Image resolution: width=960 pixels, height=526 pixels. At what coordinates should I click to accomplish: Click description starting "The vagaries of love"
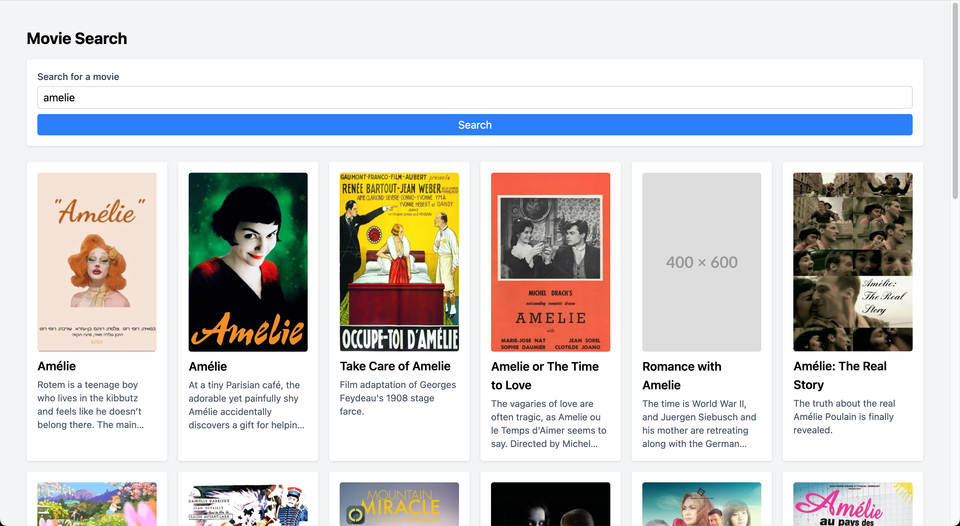tap(549, 424)
